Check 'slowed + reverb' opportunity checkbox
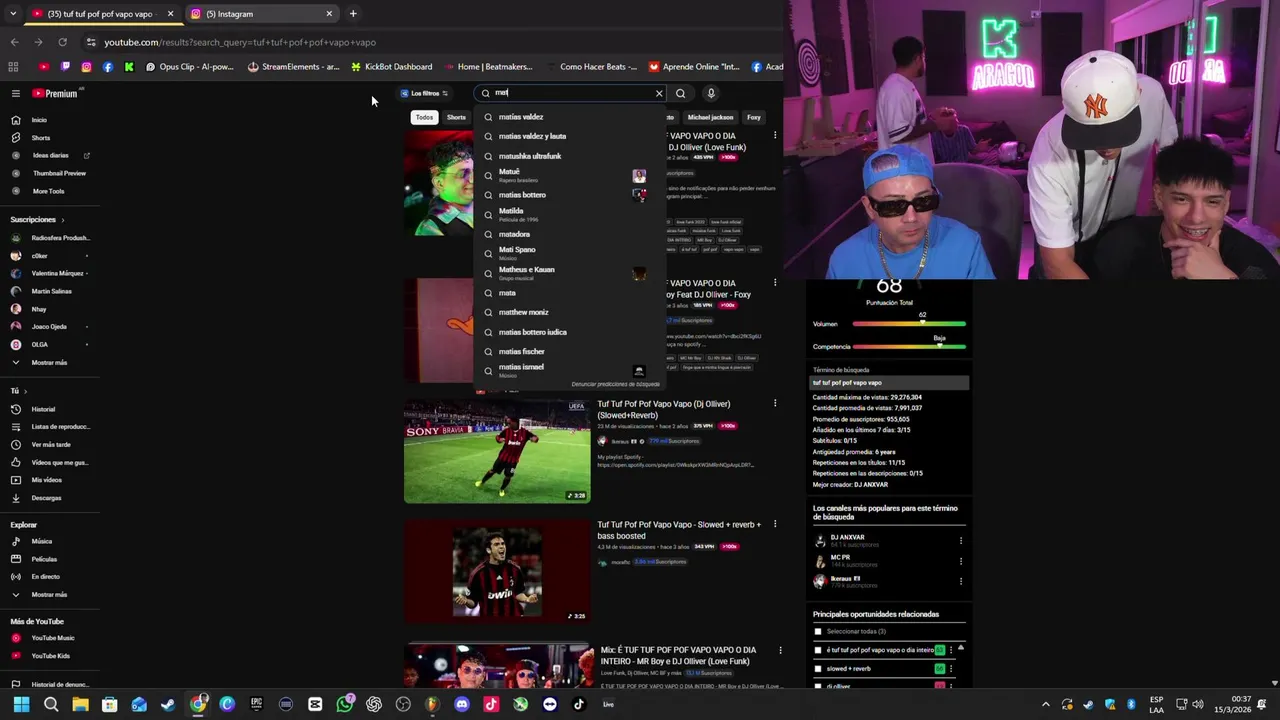The height and width of the screenshot is (720, 1280). [818, 669]
